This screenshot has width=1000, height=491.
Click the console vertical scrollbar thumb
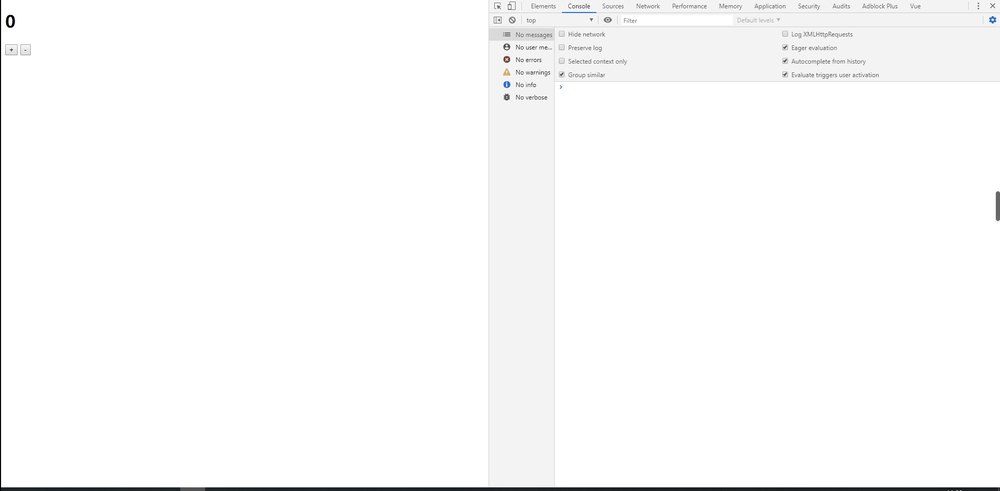pos(997,206)
